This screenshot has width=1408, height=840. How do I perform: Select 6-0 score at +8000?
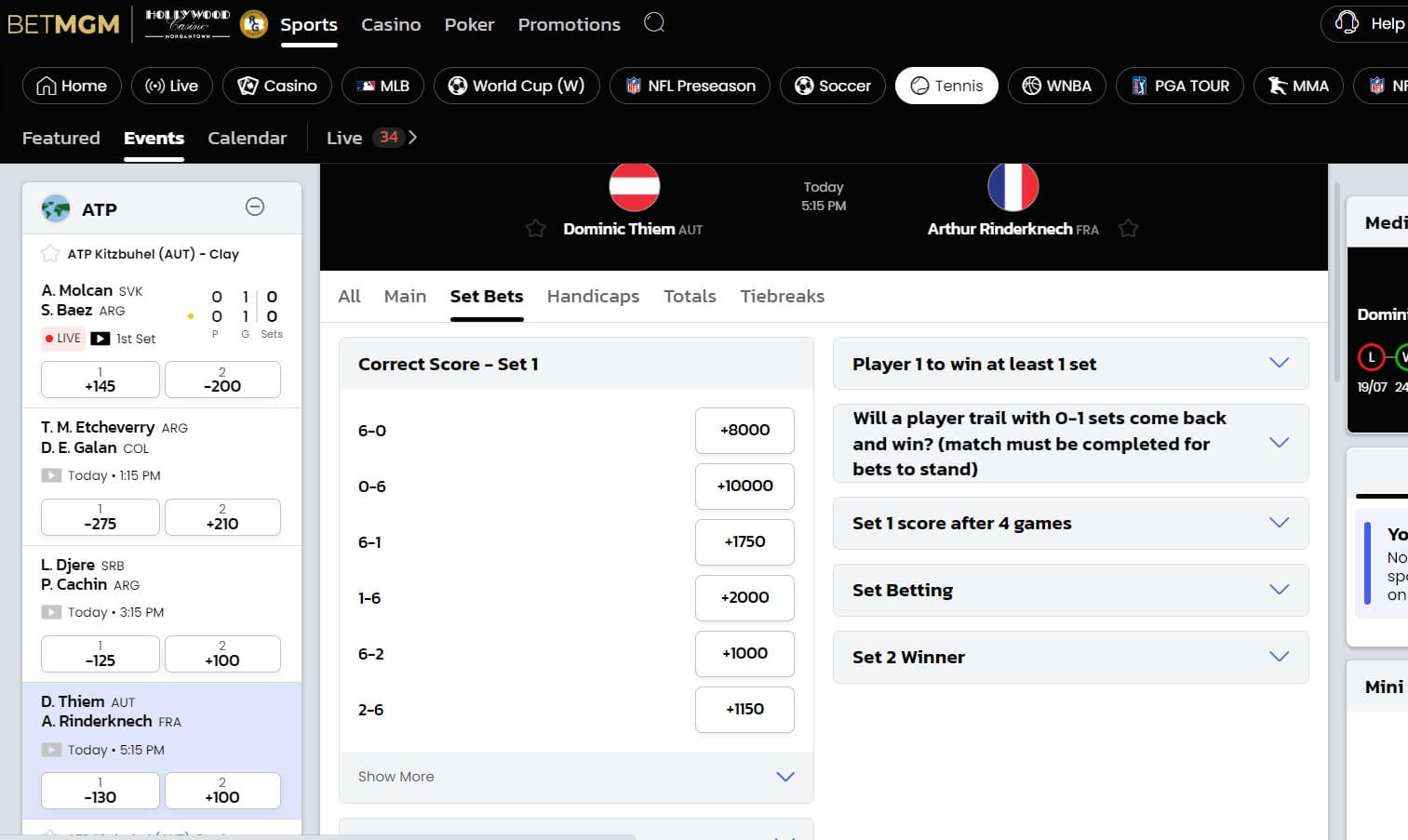click(x=744, y=431)
